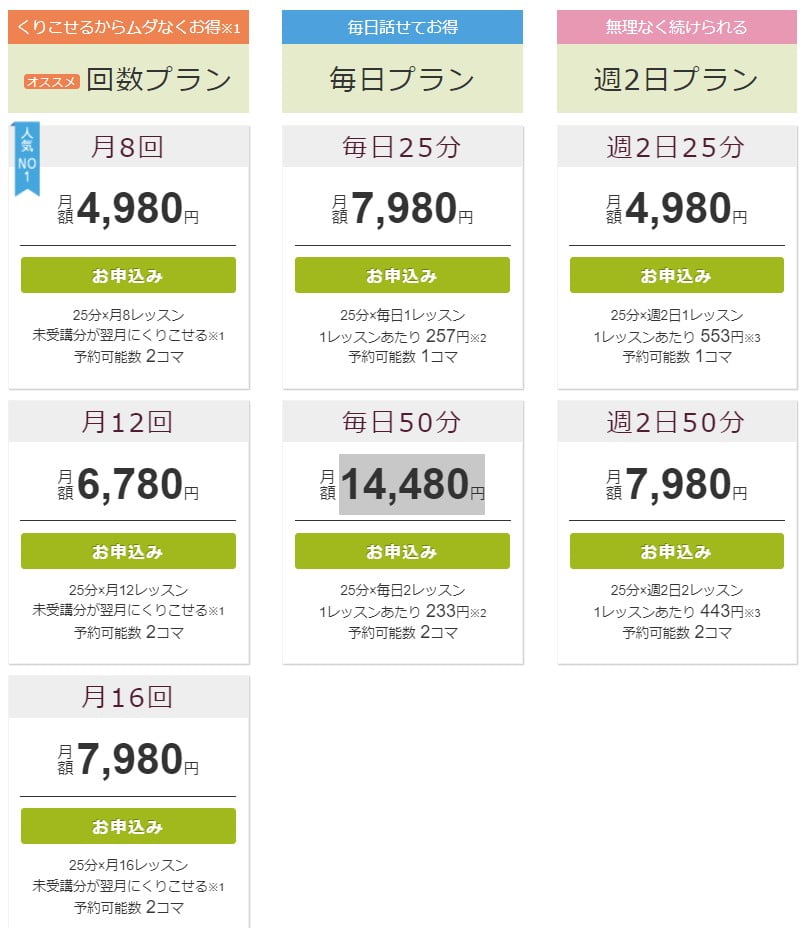The height and width of the screenshot is (928, 802).
Task: Click the お申込み button for 週2日25分
Action: (x=676, y=275)
